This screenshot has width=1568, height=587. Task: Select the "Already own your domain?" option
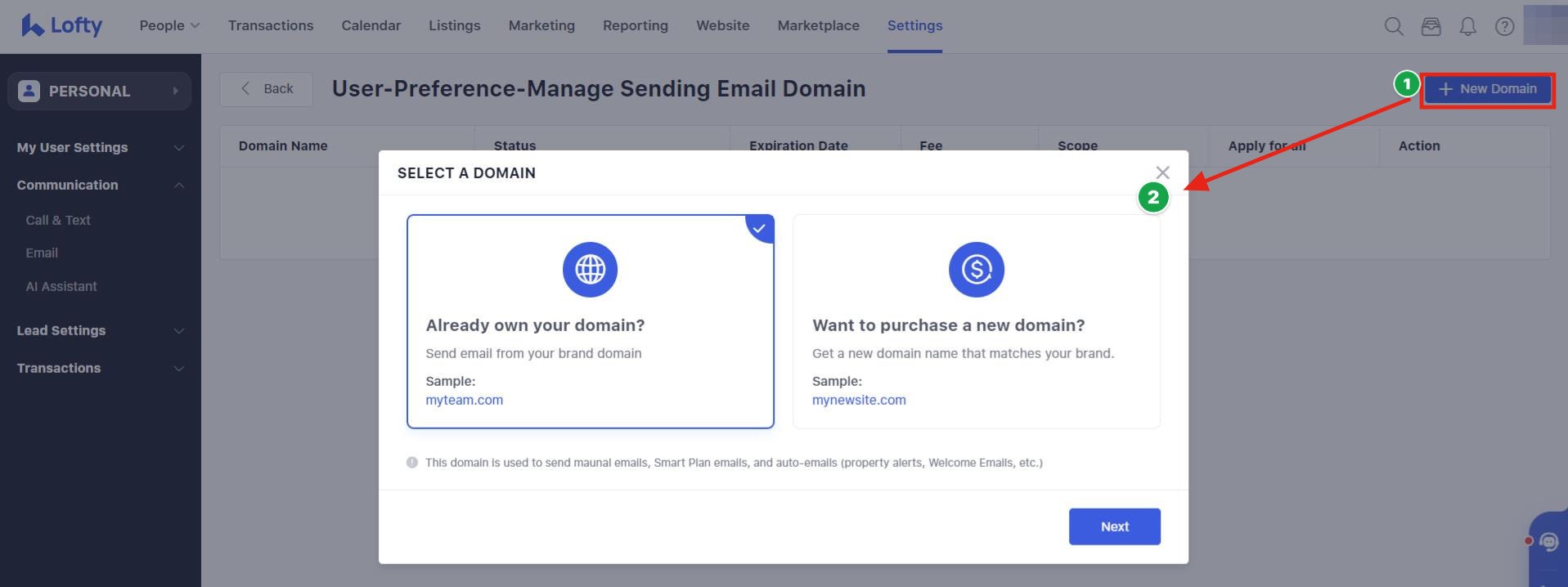(535, 325)
